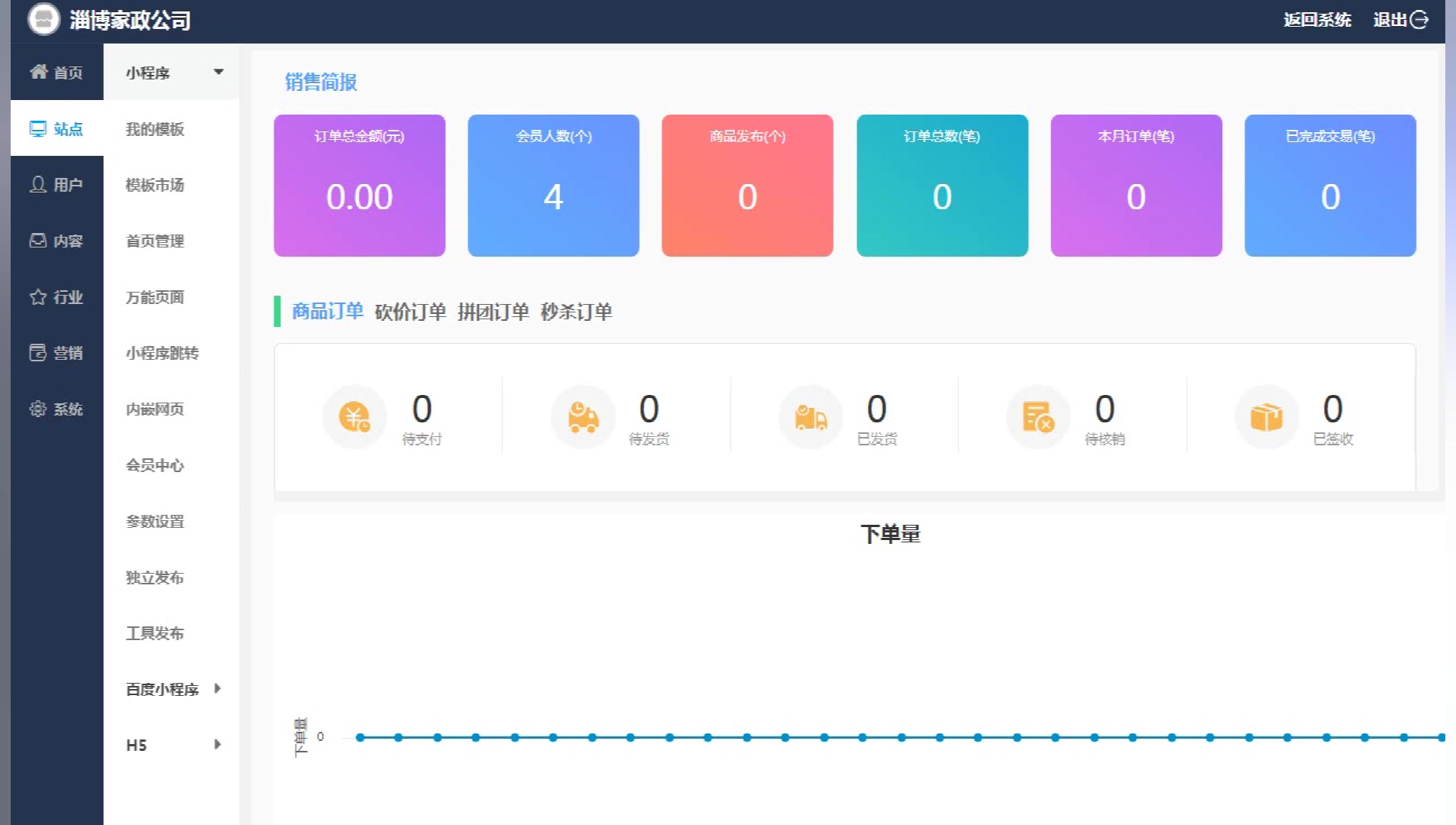Click the 待发货 label text
The height and width of the screenshot is (825, 1456).
[649, 438]
